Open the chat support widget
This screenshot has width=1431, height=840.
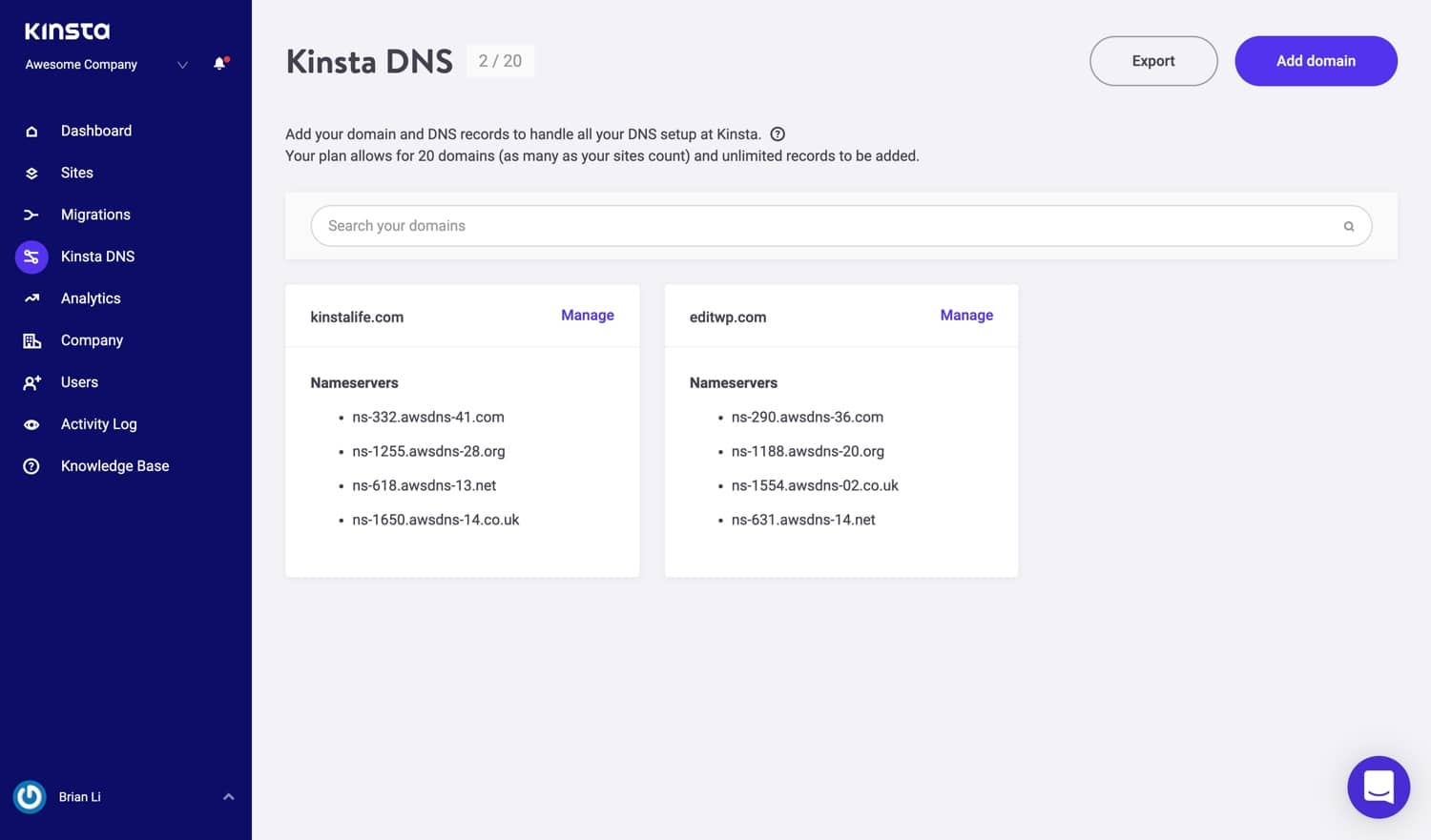click(x=1378, y=787)
